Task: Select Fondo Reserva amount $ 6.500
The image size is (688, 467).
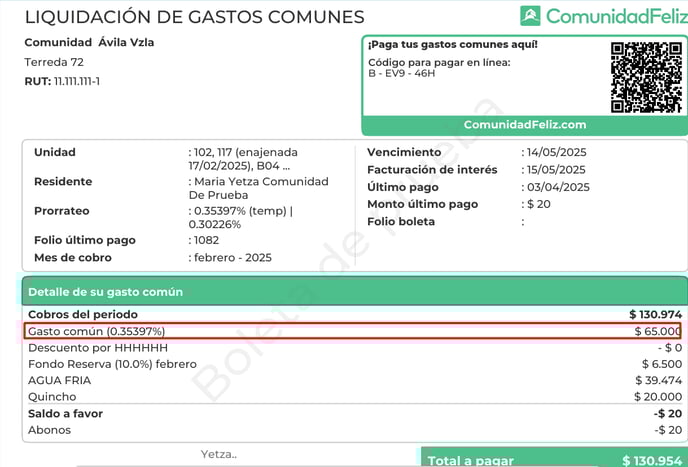Action: pyautogui.click(x=662, y=364)
